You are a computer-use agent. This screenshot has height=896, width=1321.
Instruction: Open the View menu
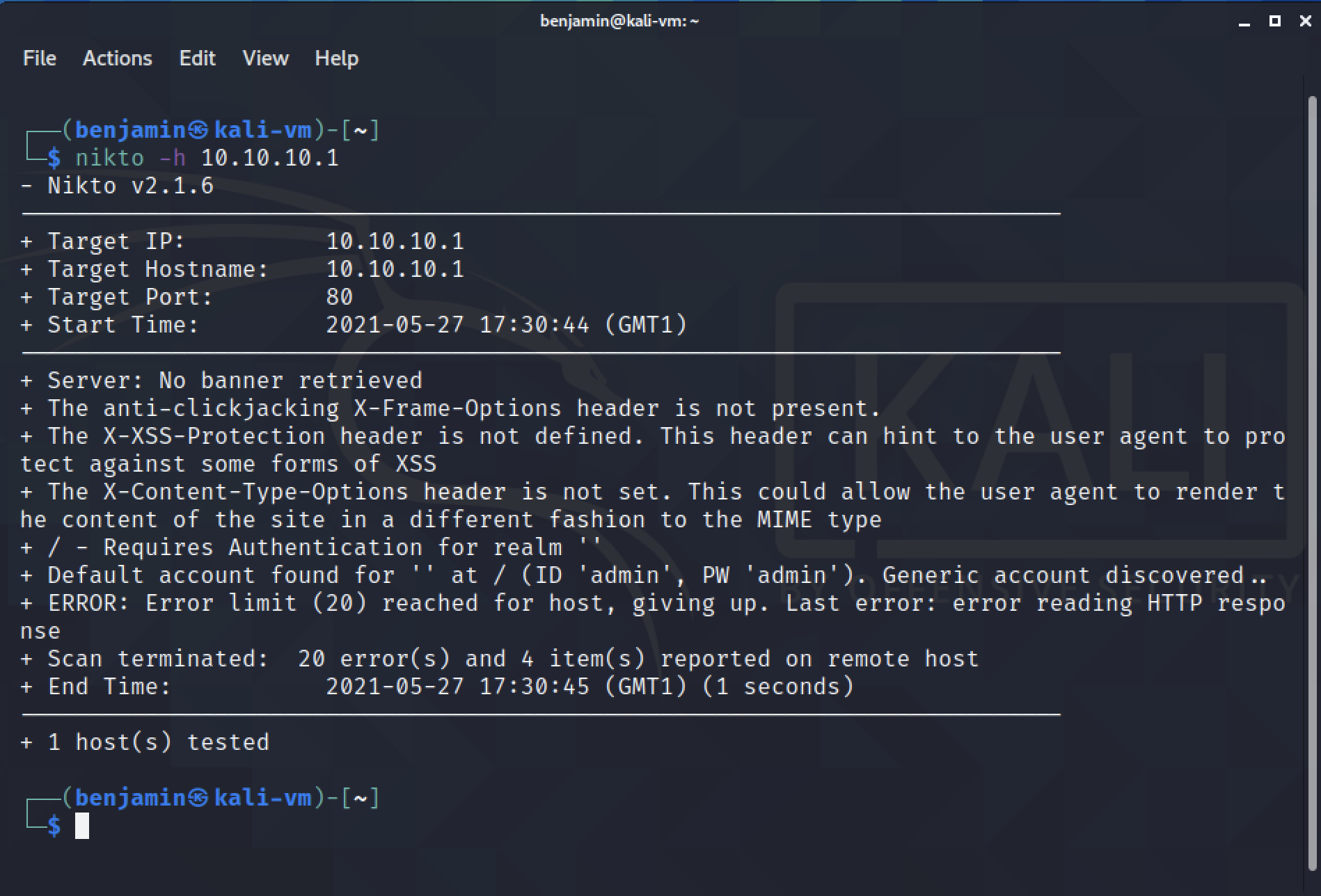pyautogui.click(x=265, y=58)
